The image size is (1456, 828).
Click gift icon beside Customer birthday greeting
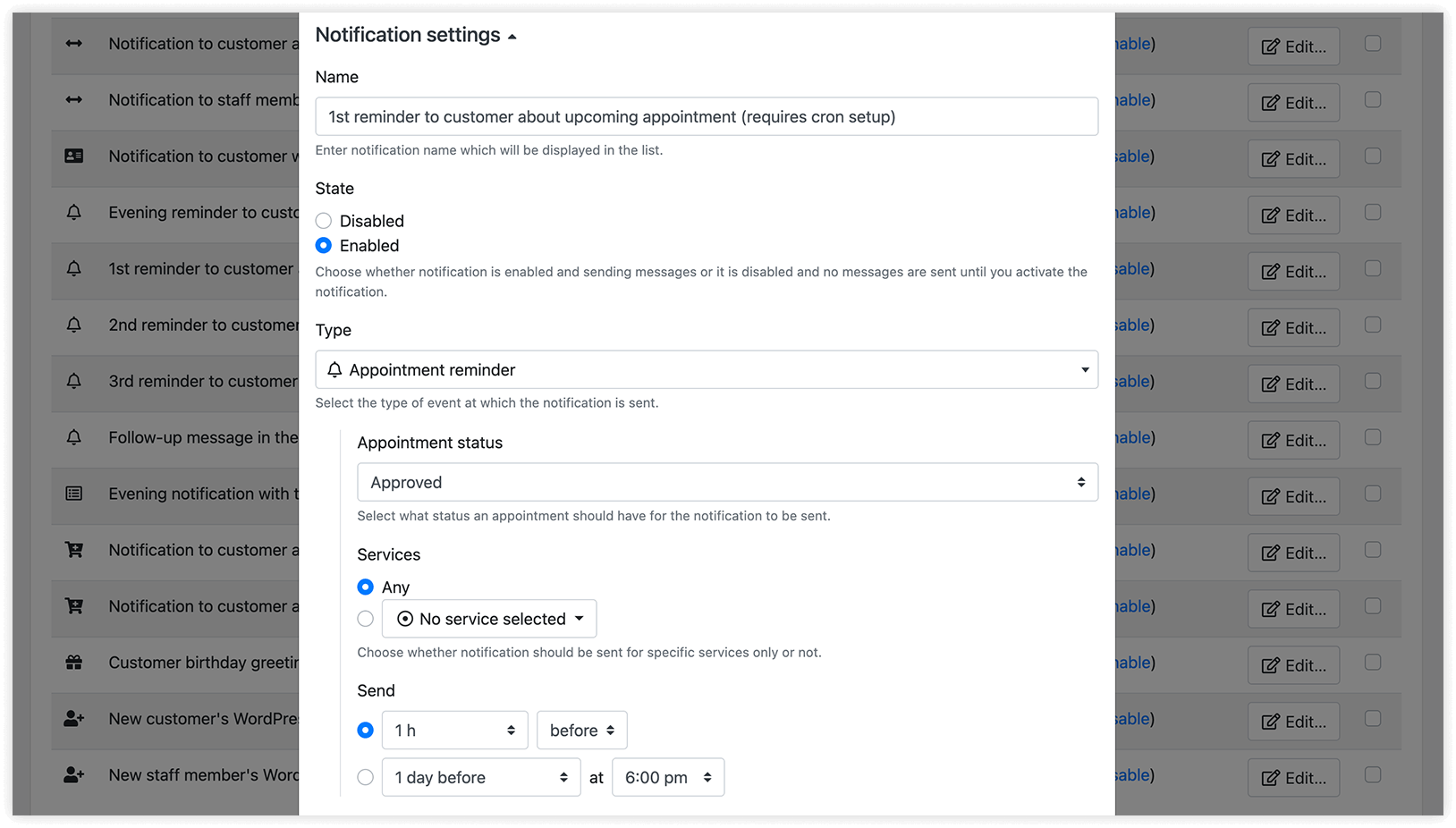click(74, 663)
